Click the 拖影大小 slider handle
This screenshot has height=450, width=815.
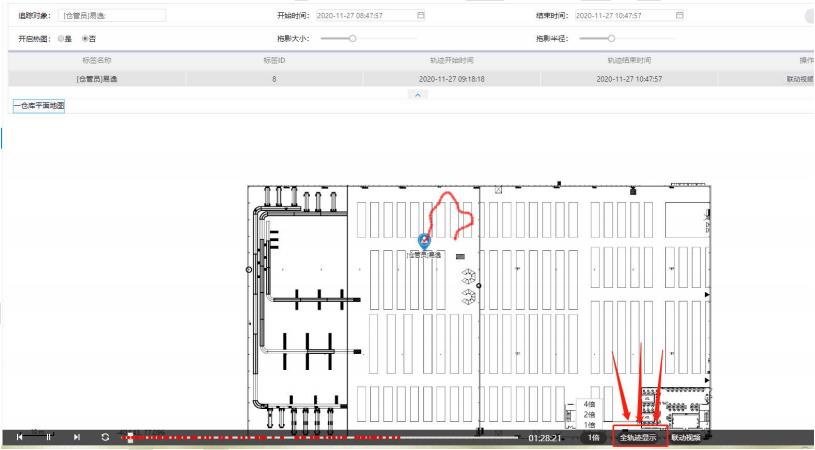click(353, 38)
